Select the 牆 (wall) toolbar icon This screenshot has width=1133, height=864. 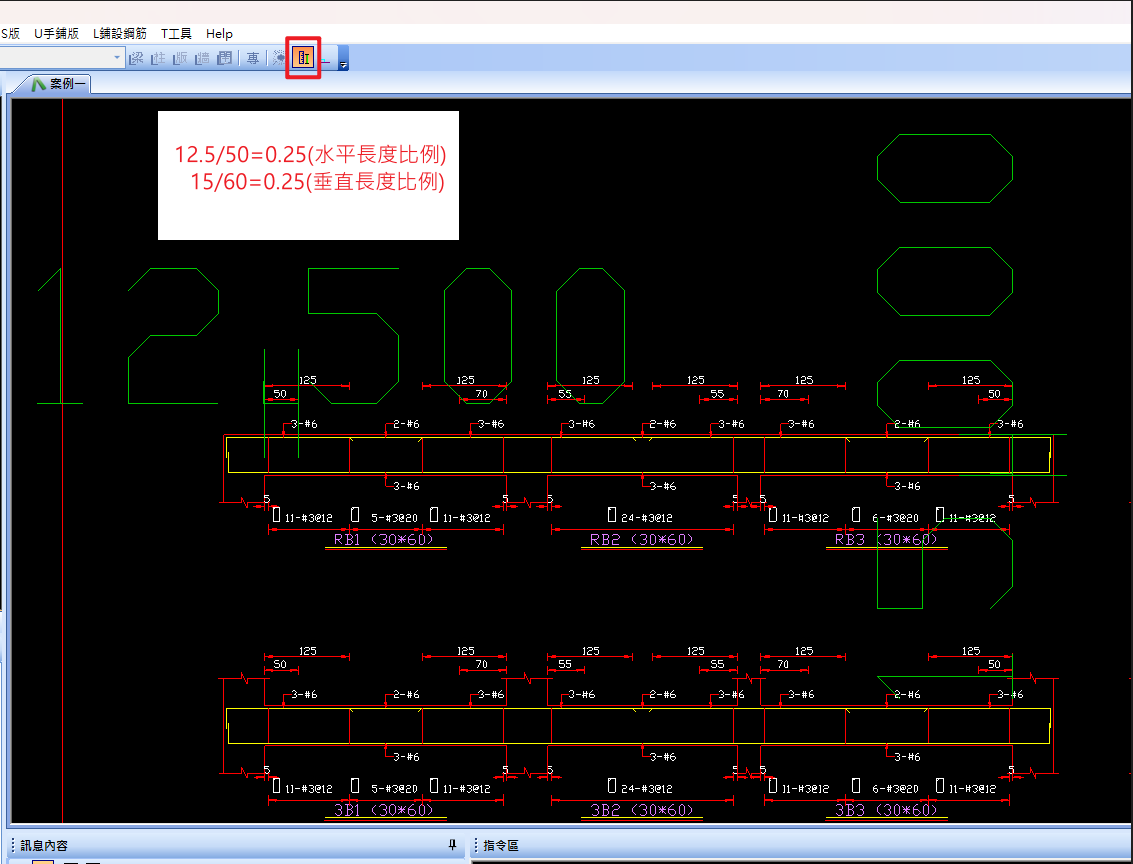[202, 59]
